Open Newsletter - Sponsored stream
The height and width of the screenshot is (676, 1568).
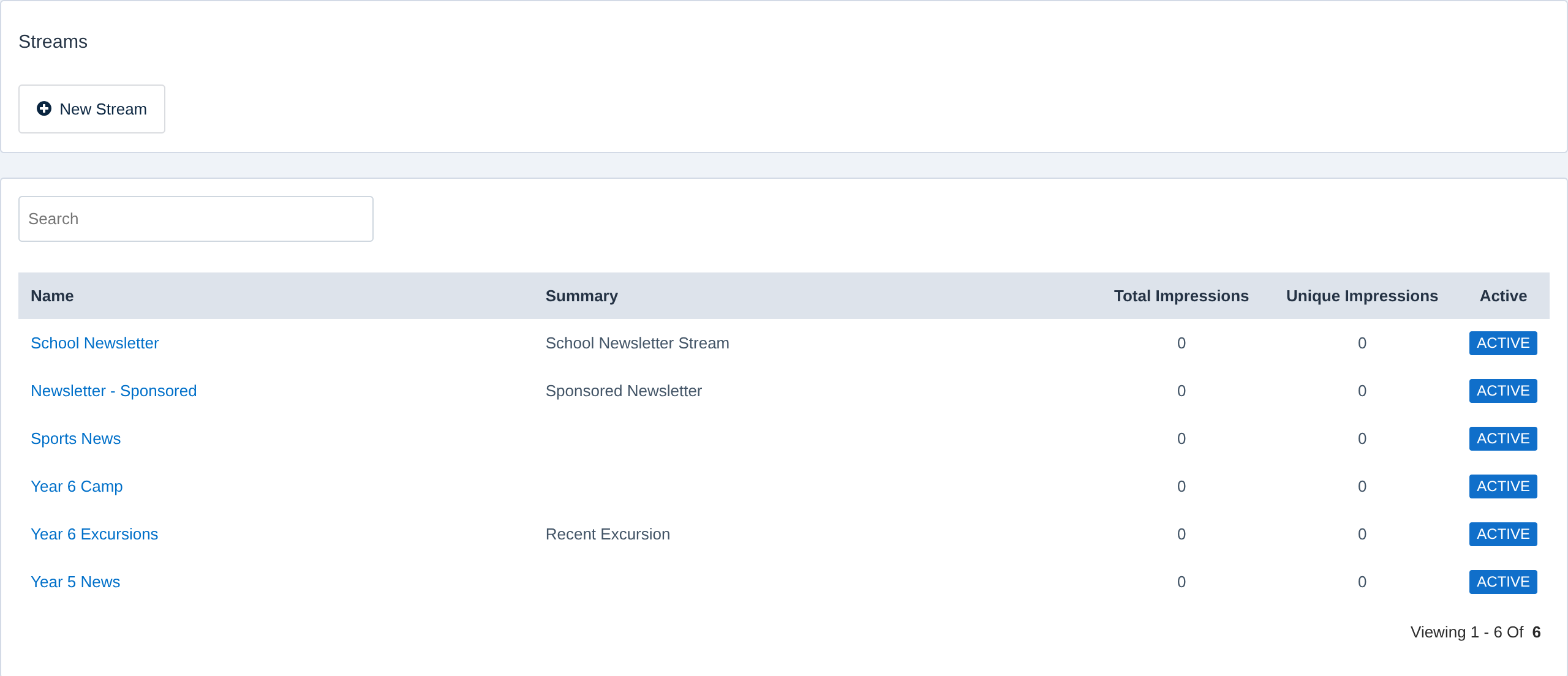click(114, 391)
